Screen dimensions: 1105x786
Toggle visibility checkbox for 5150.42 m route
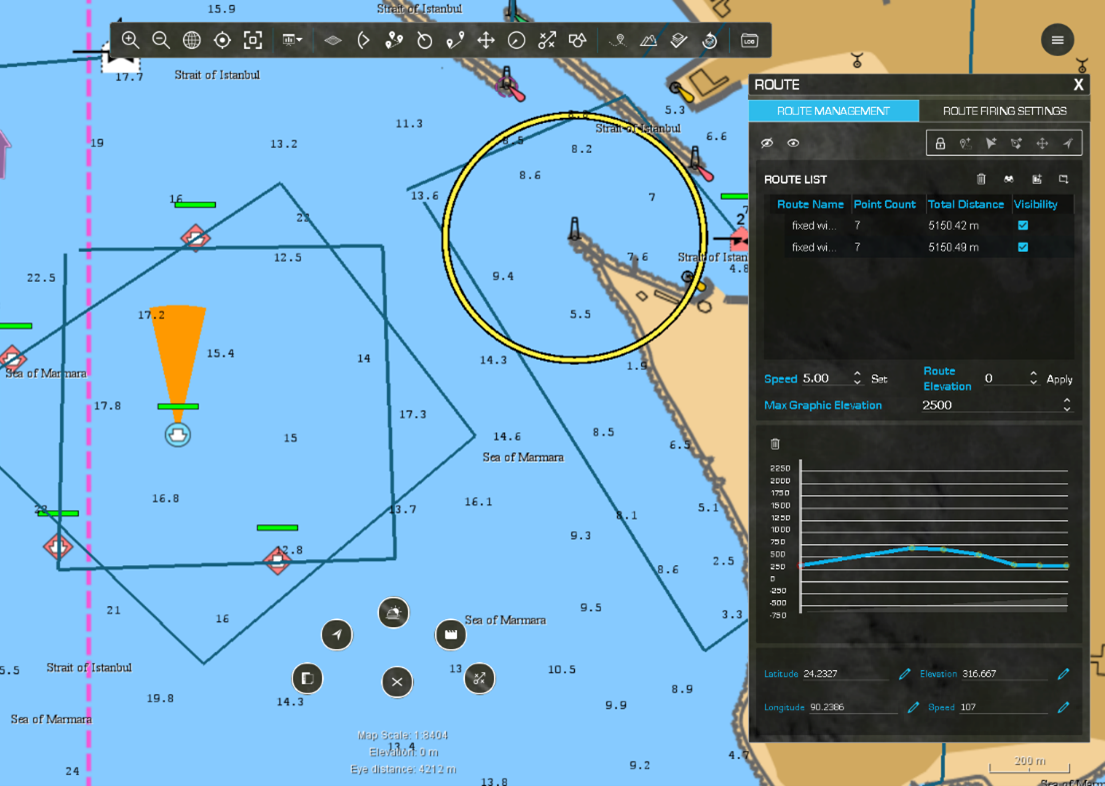point(1023,226)
